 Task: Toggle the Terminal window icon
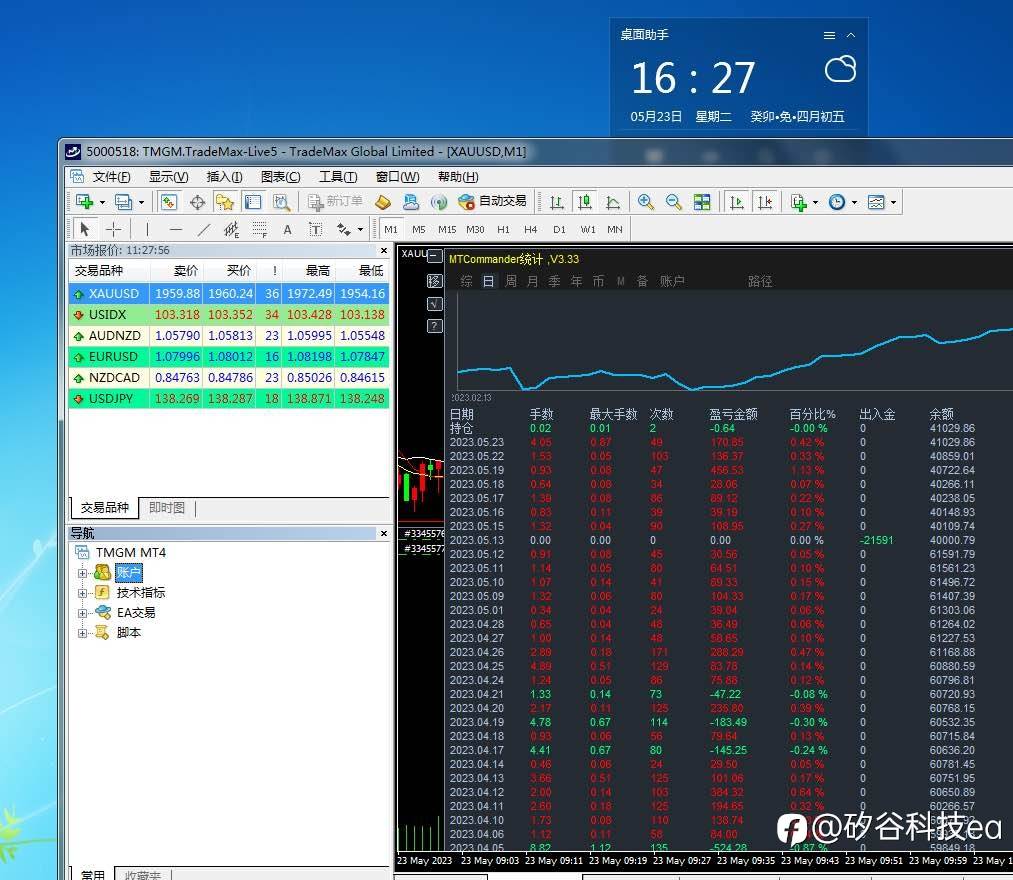click(x=253, y=202)
